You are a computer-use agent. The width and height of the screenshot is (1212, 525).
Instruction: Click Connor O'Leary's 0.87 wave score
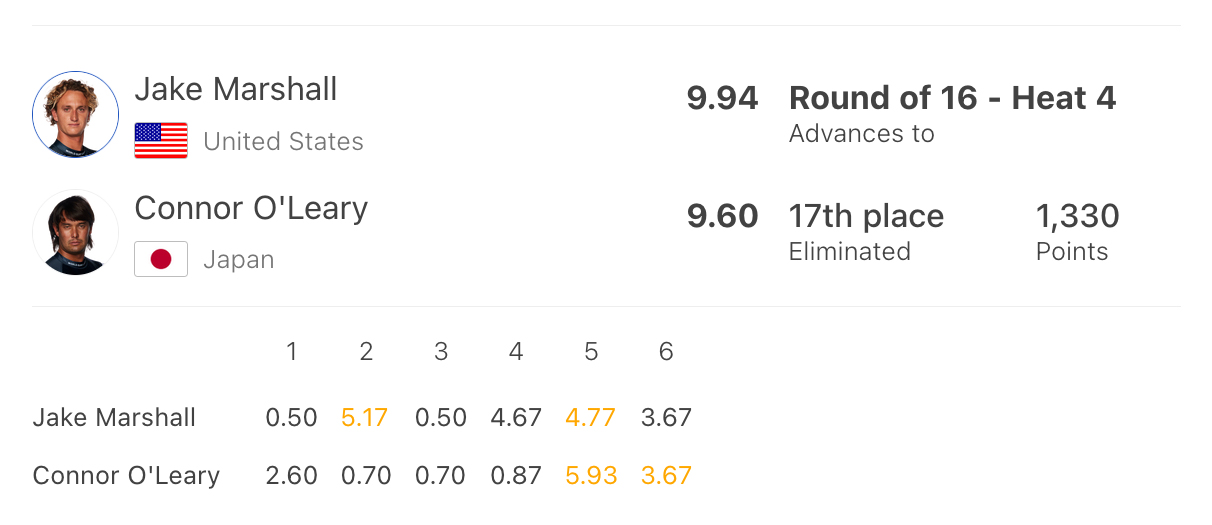pyautogui.click(x=516, y=475)
